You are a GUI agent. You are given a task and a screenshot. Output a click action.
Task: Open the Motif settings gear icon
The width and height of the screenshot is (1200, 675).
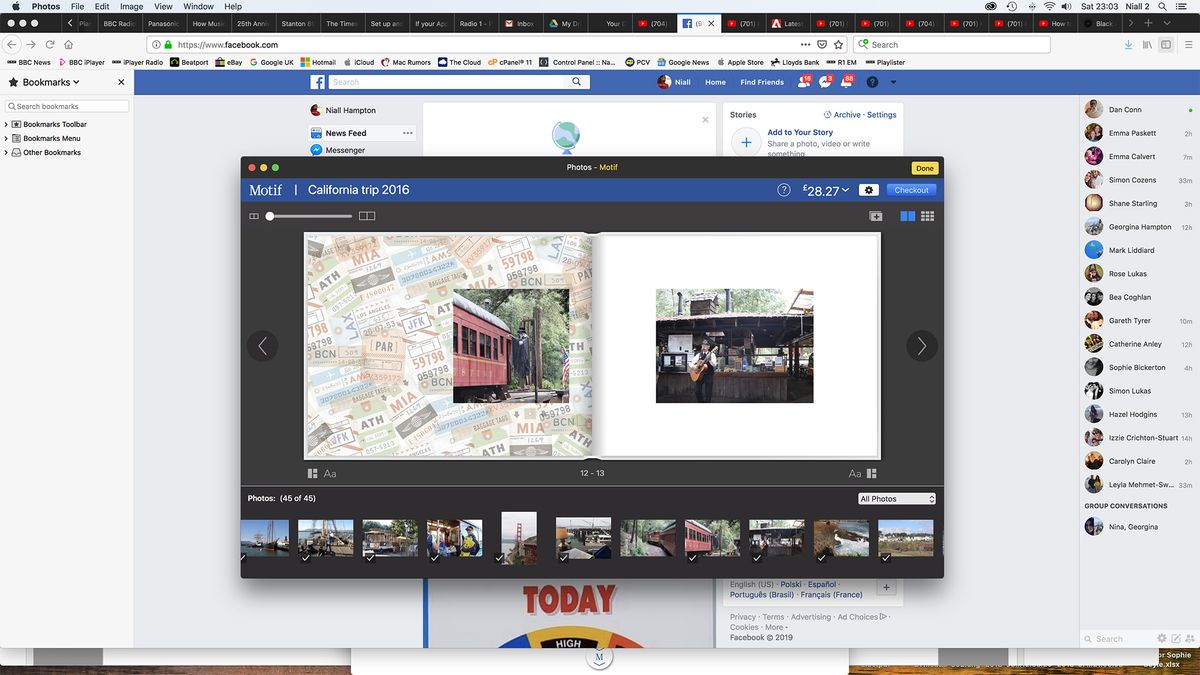point(868,188)
